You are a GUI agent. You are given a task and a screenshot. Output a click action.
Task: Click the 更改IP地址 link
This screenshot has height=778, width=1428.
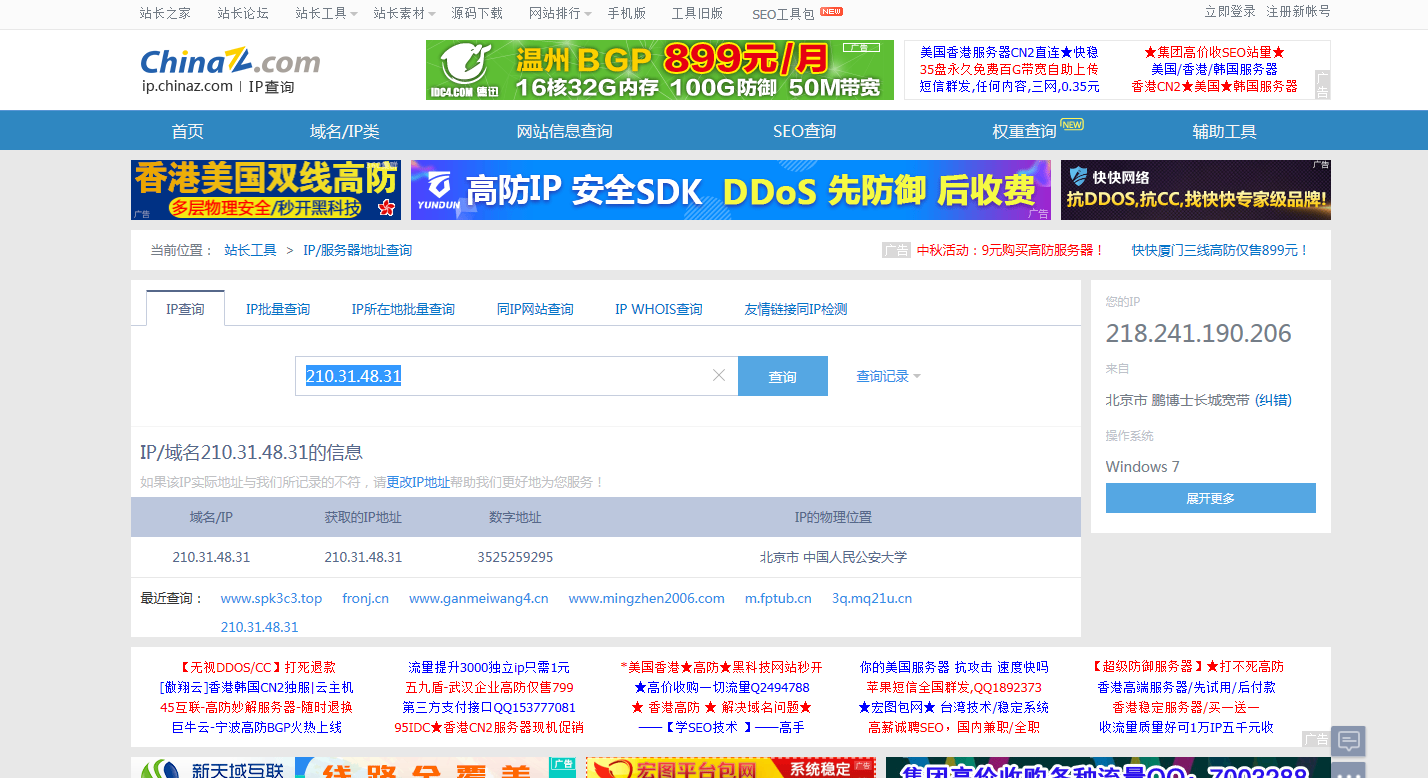click(x=418, y=482)
